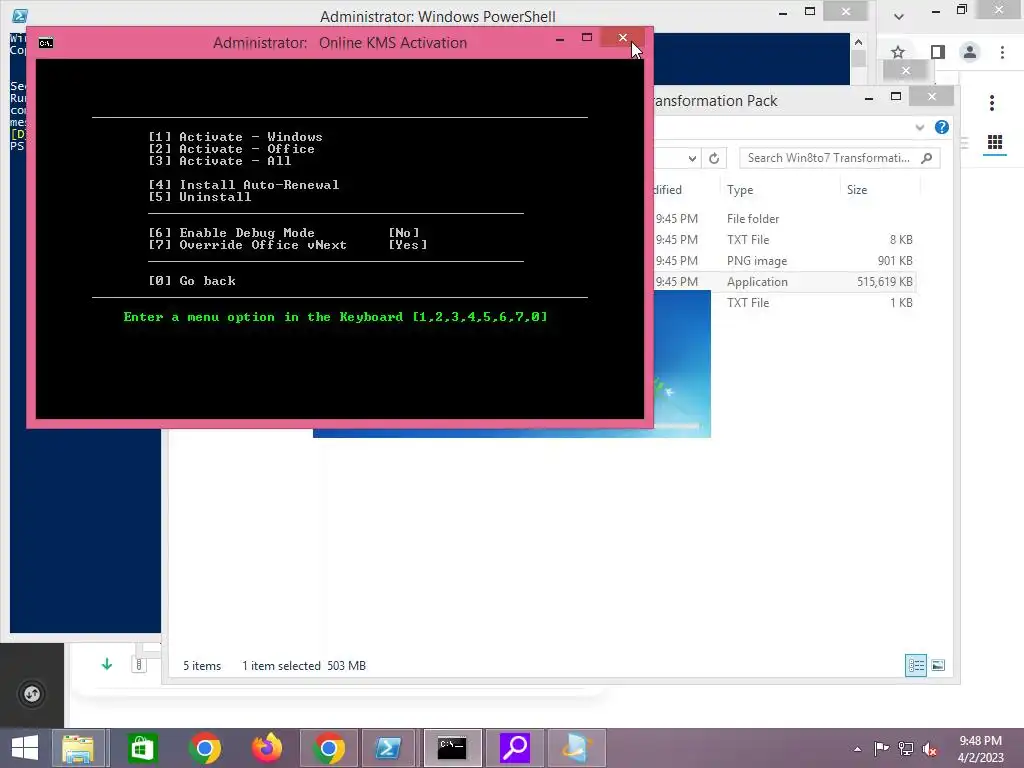Open network status tray icon
Viewport: 1024px width, 768px height.
pyautogui.click(x=906, y=748)
